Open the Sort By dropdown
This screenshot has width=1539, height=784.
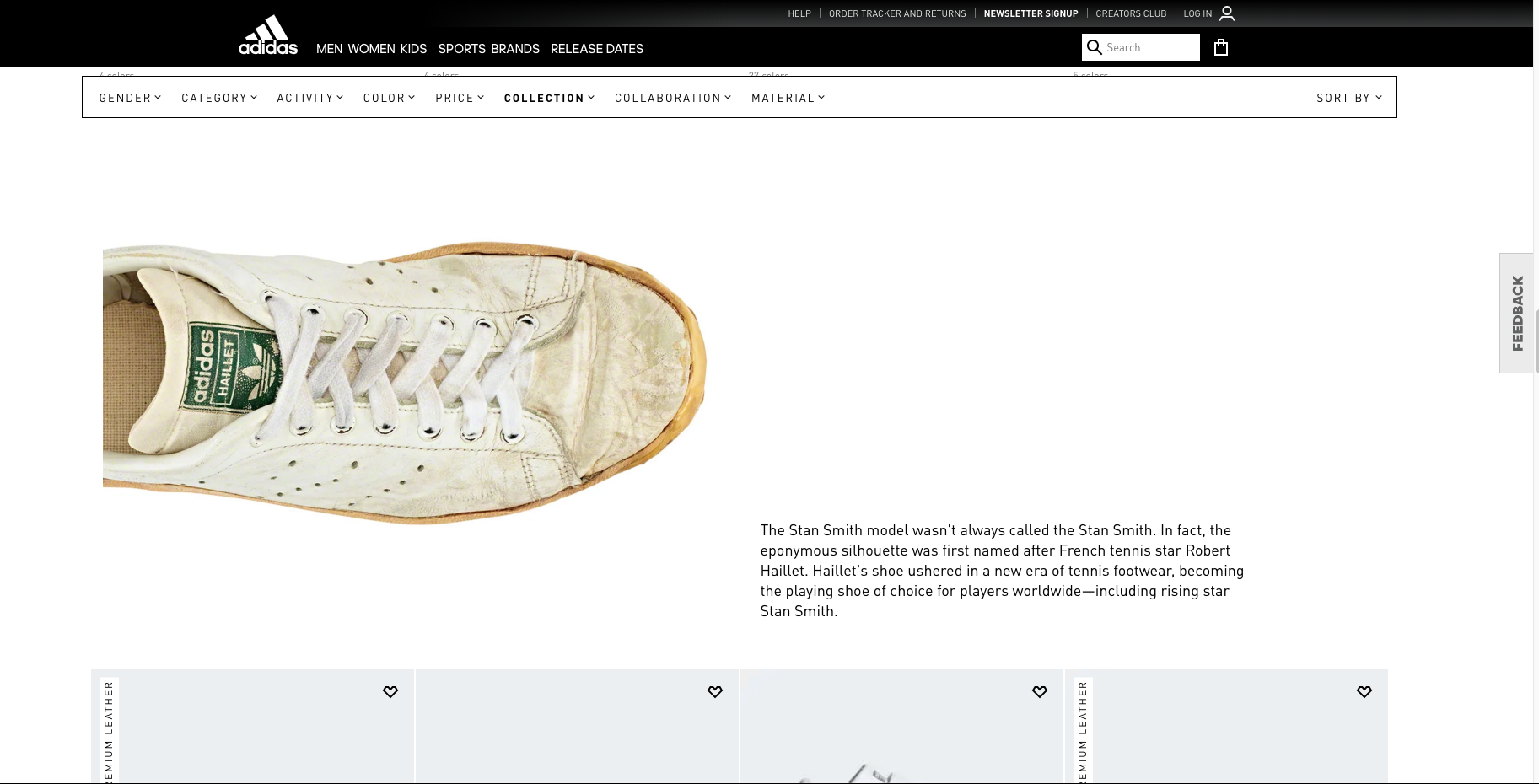tap(1349, 98)
